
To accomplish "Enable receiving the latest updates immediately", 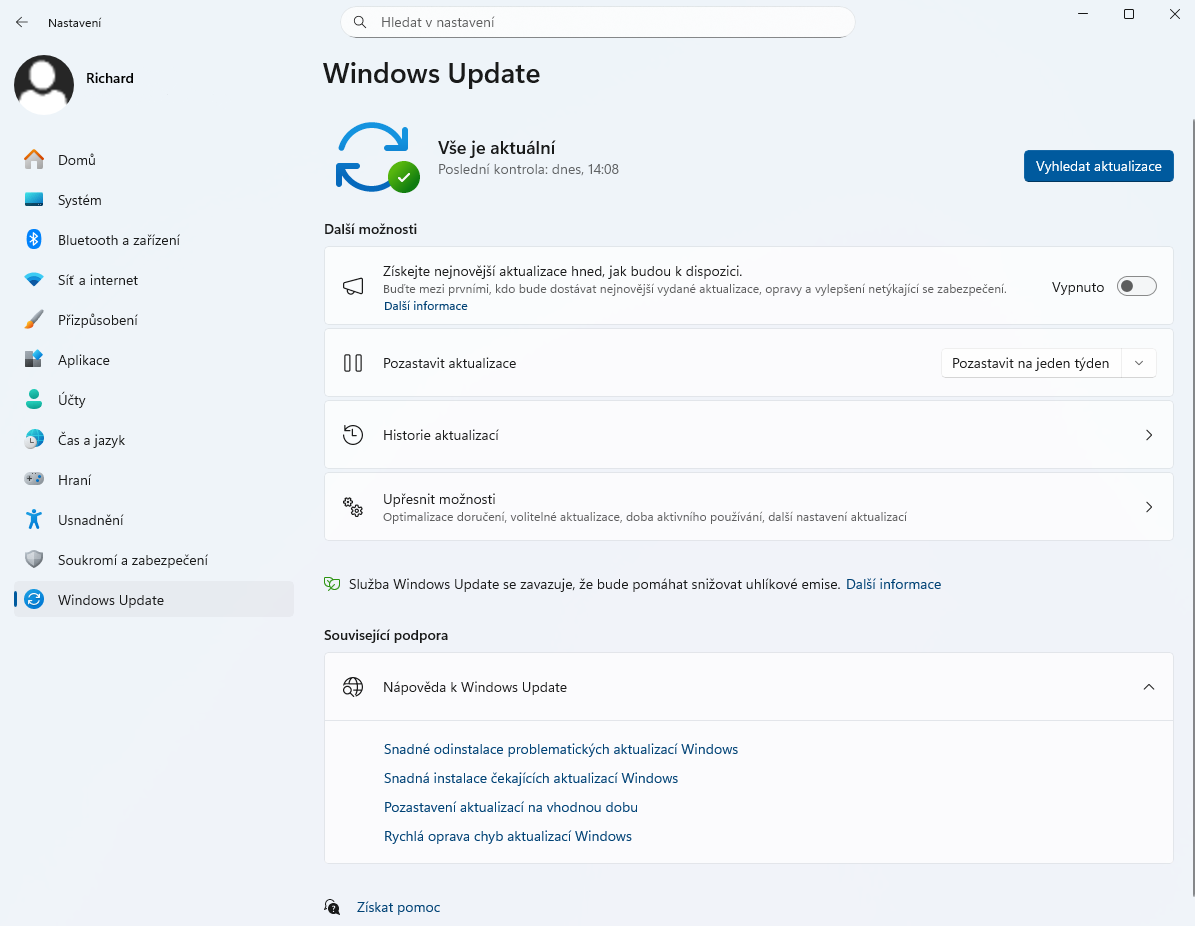I will tap(1136, 286).
